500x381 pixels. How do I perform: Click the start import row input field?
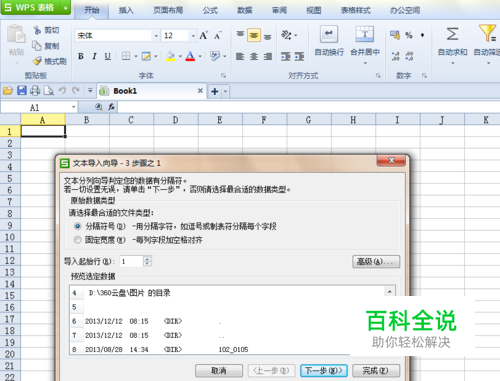tap(132, 261)
